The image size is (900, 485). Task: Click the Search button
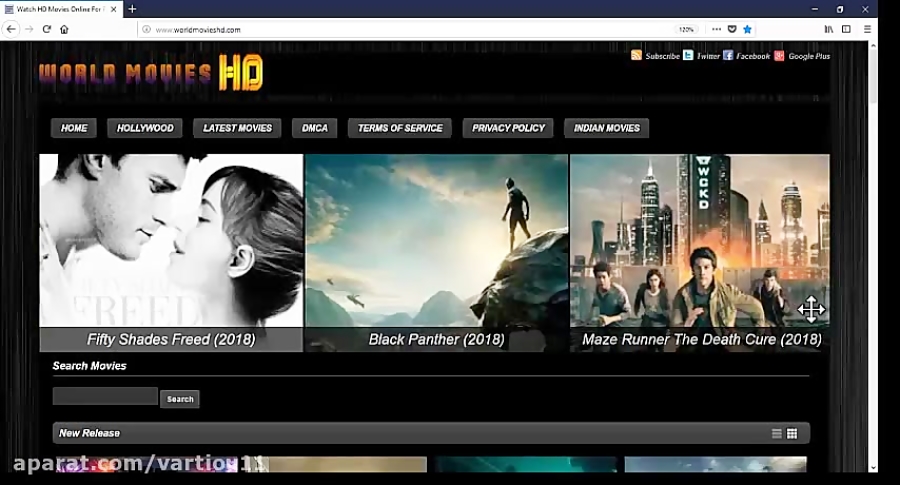point(180,399)
